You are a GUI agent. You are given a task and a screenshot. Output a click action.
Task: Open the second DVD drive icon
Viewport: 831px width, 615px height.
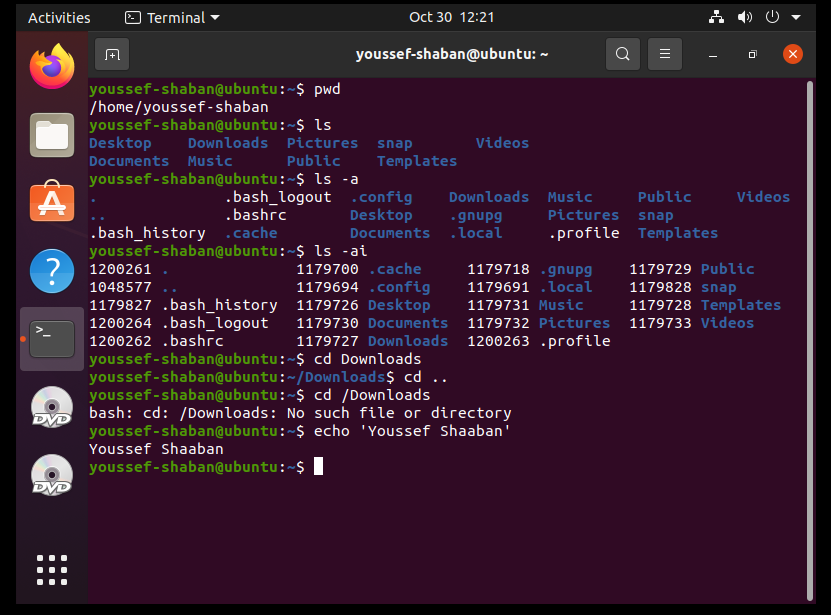pos(51,476)
